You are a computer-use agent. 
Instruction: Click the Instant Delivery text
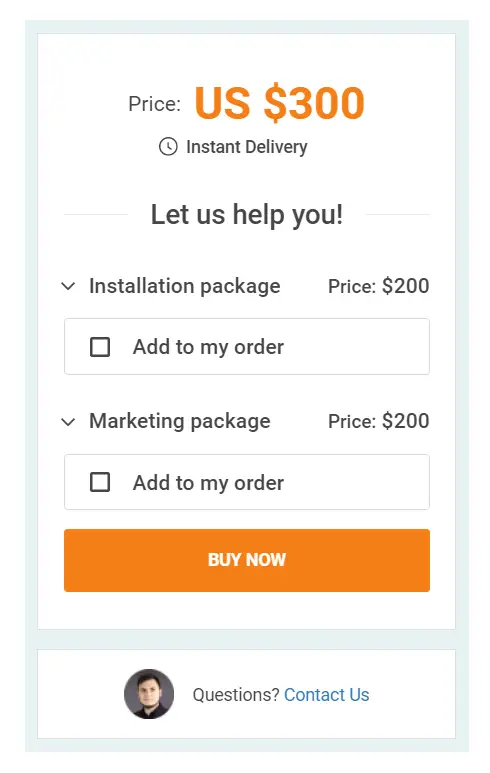(x=246, y=147)
